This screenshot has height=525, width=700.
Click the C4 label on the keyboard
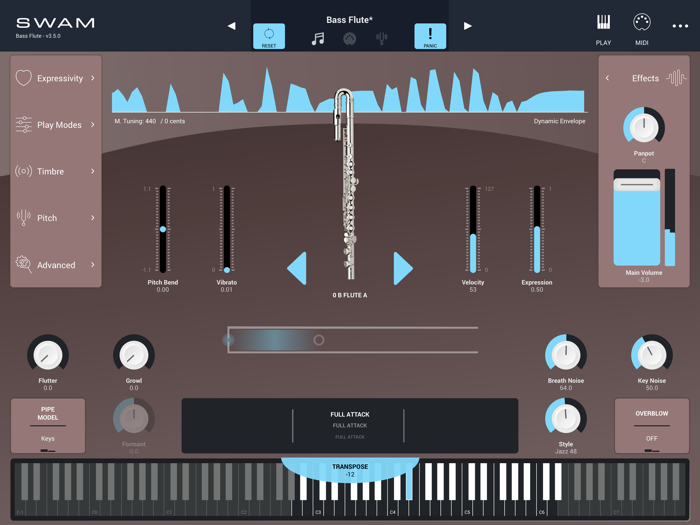(x=393, y=512)
